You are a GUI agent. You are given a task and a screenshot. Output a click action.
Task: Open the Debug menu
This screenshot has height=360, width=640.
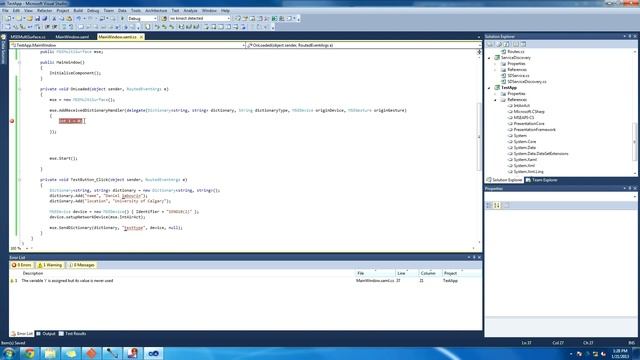93,11
